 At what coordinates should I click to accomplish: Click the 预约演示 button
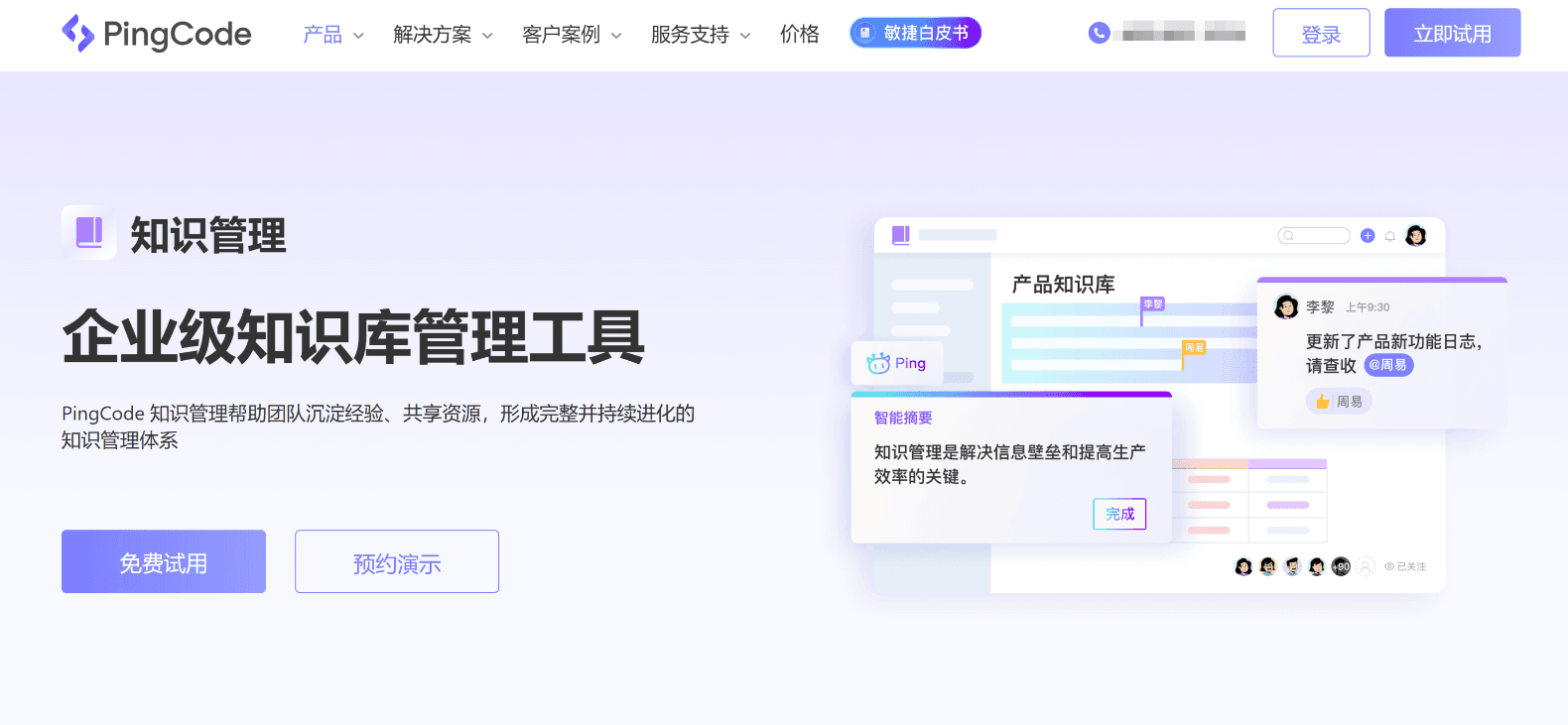tap(397, 561)
